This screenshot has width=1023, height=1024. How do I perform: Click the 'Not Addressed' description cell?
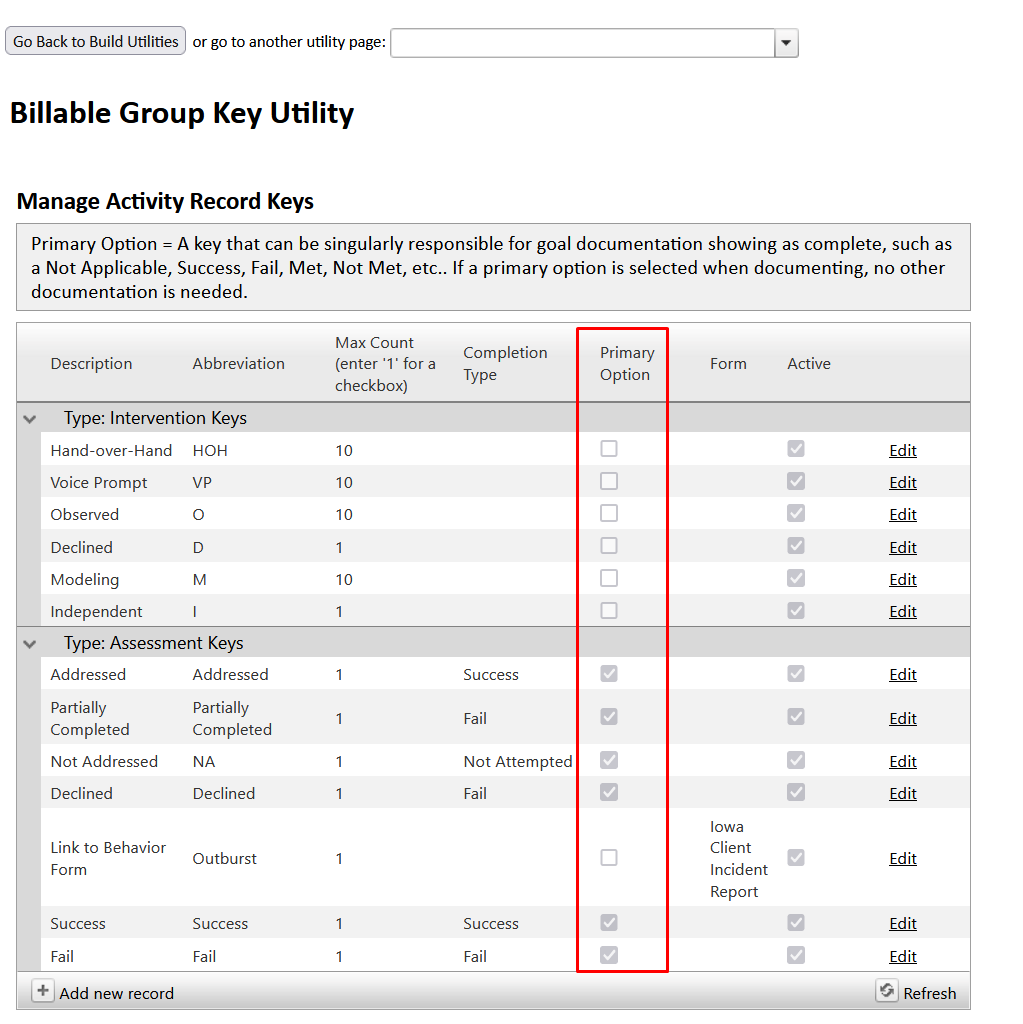pyautogui.click(x=104, y=761)
